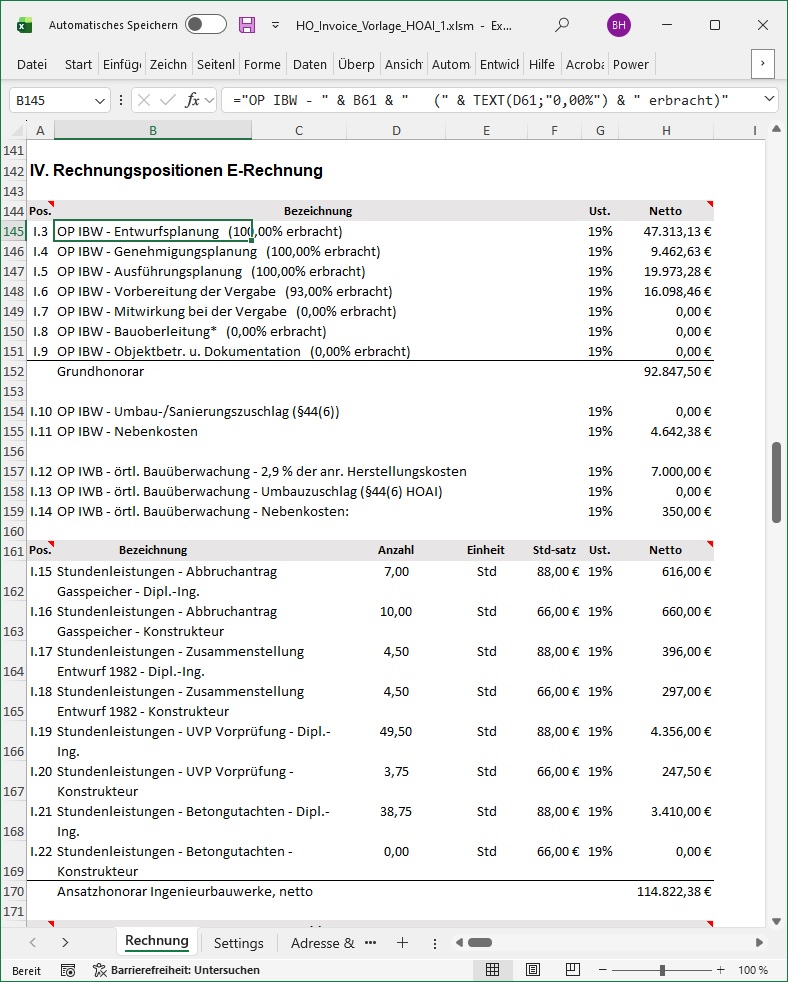Screen dimensions: 788x982
Task: Switch to the 'Adresse &' sheet tab
Action: tap(323, 943)
